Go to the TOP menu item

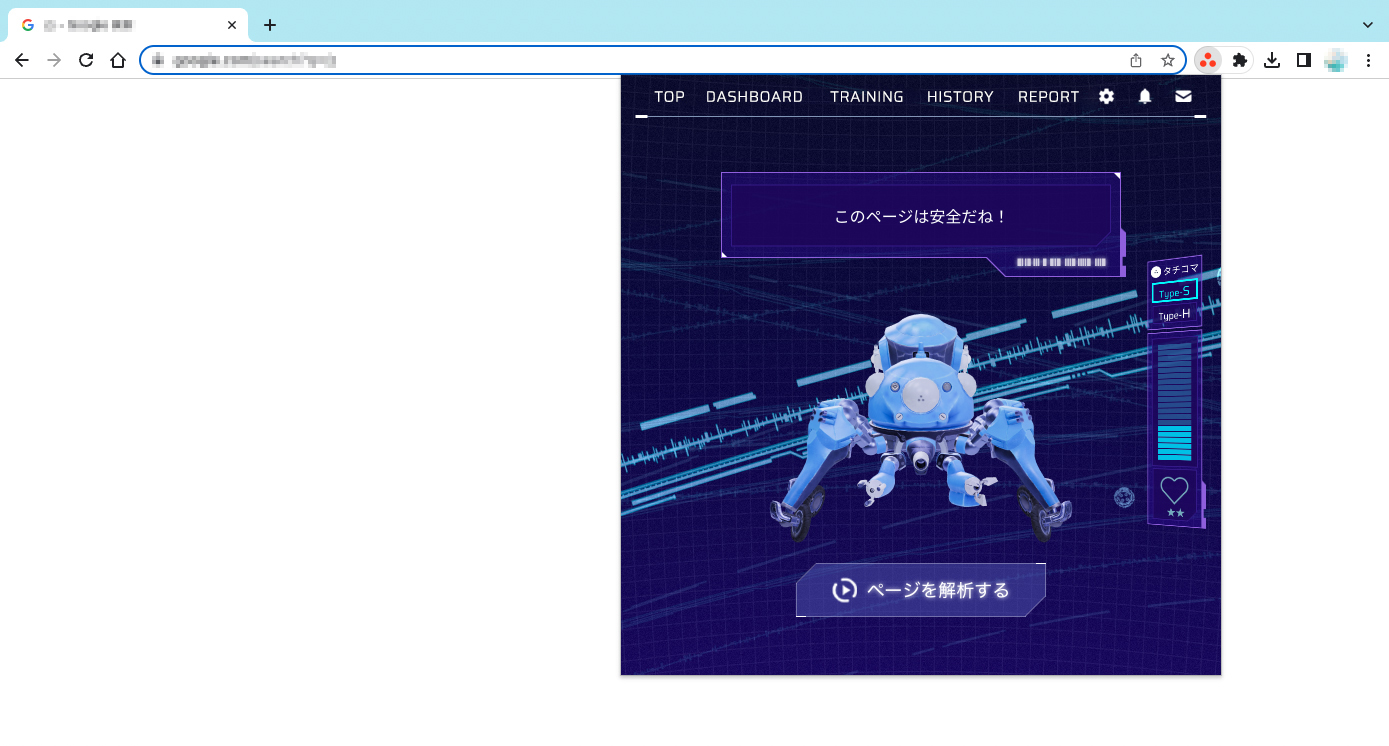(669, 97)
